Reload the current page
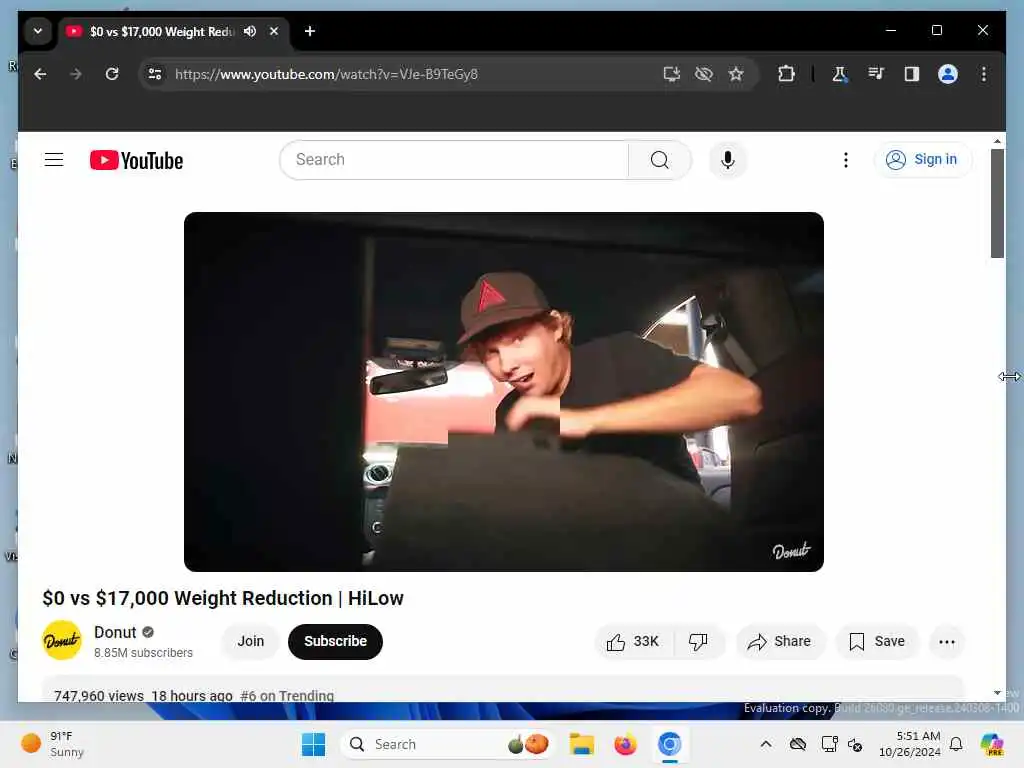Screen dimensions: 1024x768 [x=112, y=74]
